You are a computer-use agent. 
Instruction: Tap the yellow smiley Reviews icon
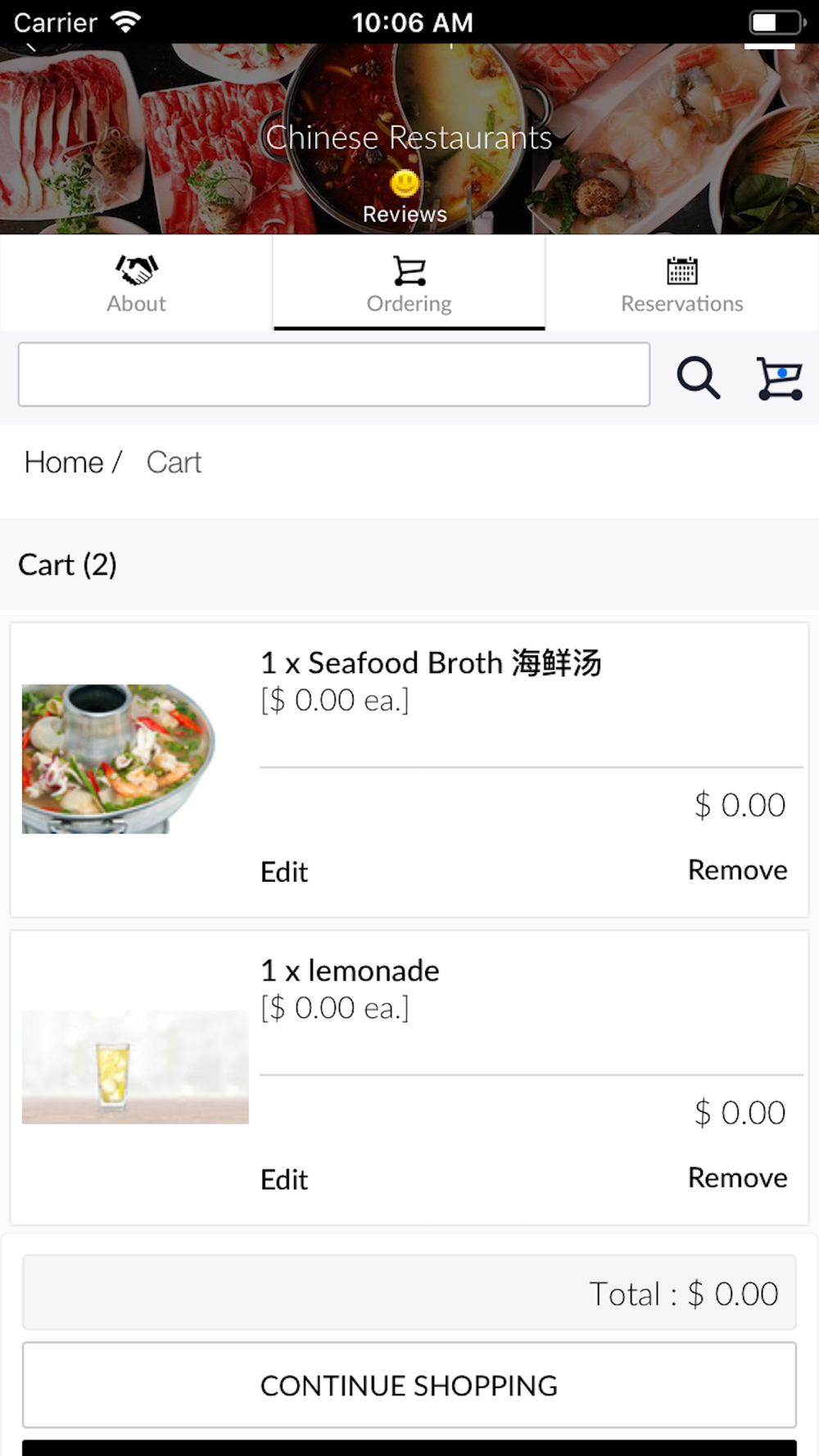(x=405, y=183)
